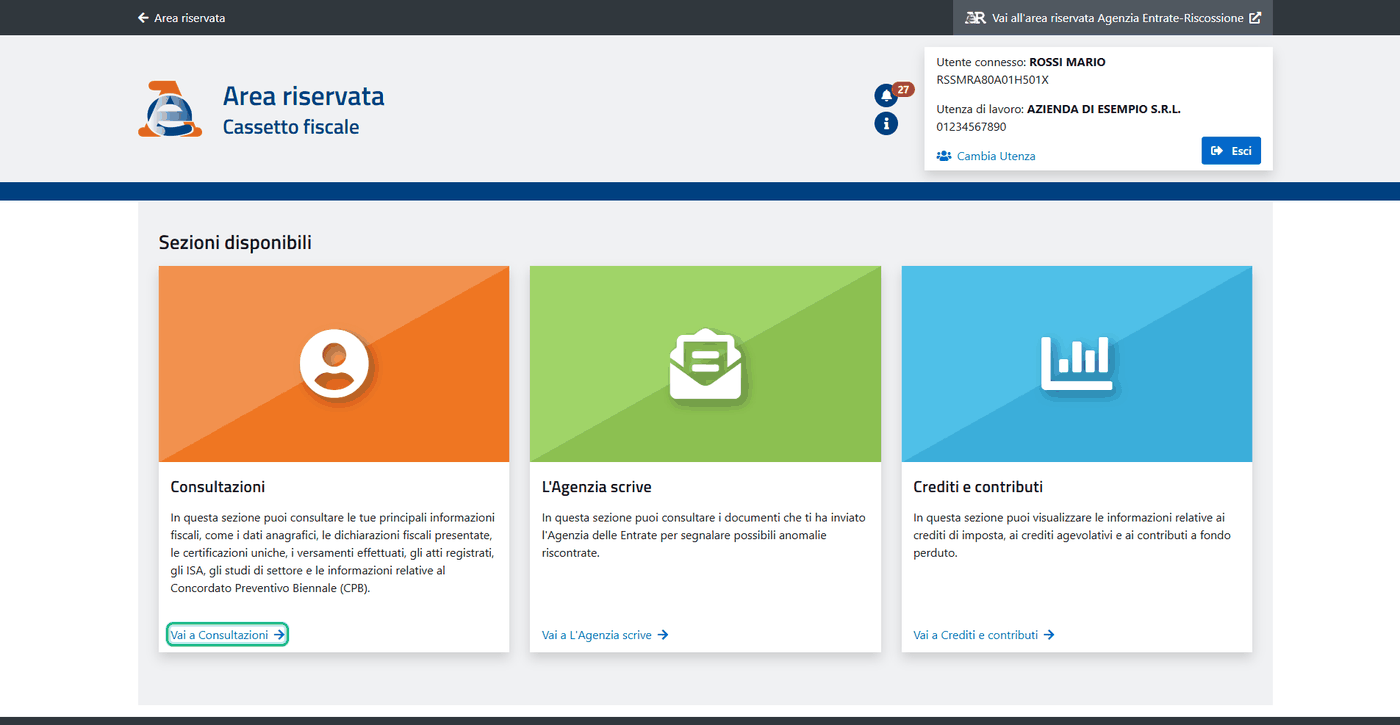Click the blue Crediti e contributi card banner
This screenshot has height=725, width=1400.
point(1077,364)
